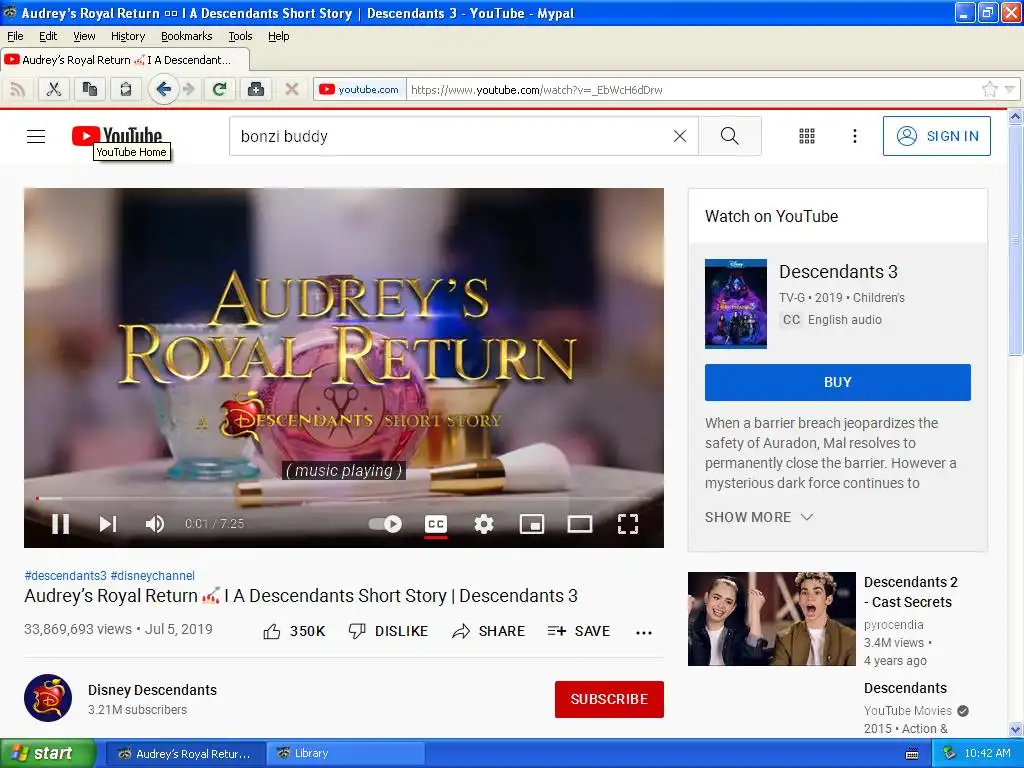Open the Disney Descendants channel avatar

[x=48, y=698]
